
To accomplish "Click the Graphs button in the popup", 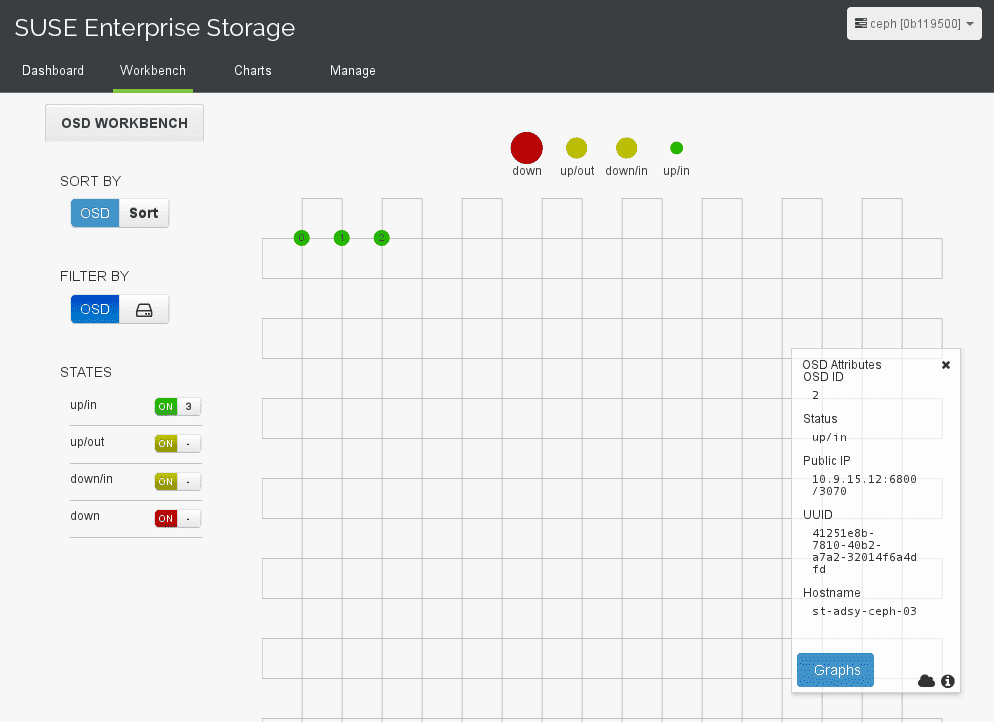I will tap(835, 670).
